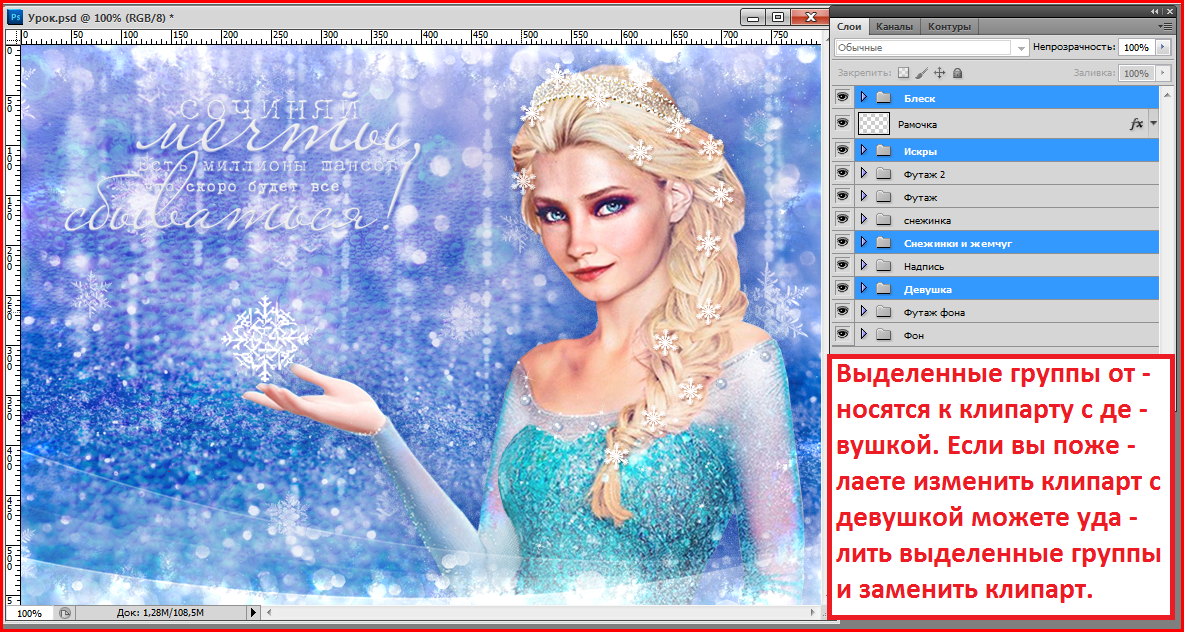Open the Непрозрачность slider arrow
1184x632 pixels.
pos(1161,47)
